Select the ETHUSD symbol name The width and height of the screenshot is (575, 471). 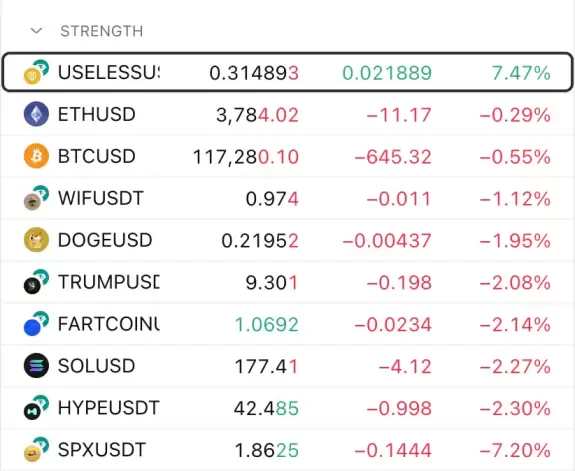[x=97, y=114]
